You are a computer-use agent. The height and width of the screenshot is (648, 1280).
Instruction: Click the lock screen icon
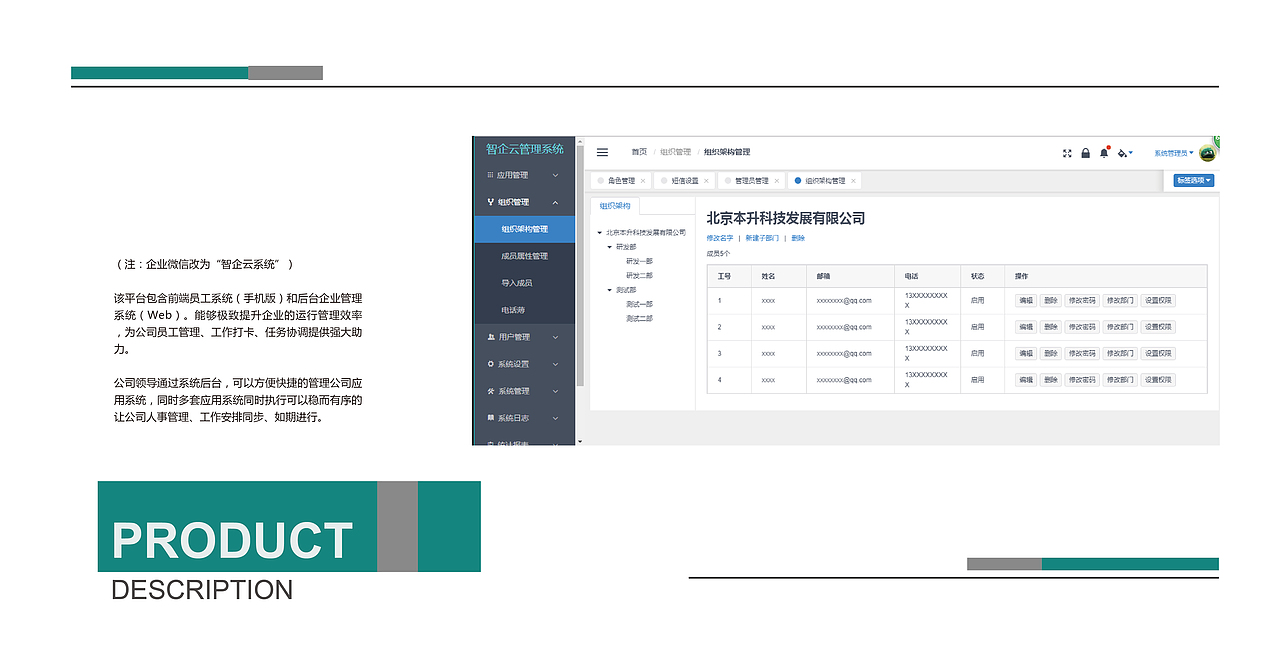1086,153
